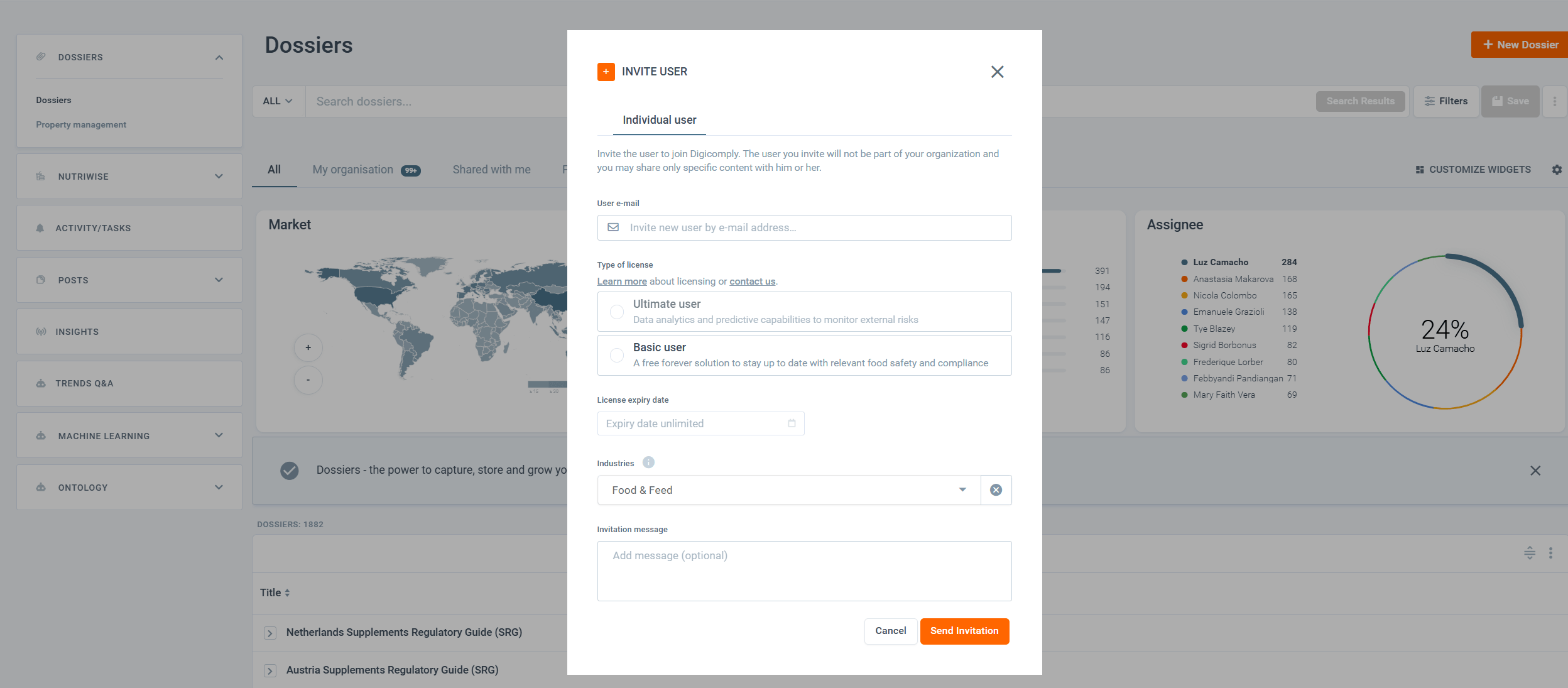The image size is (1568, 688).
Task: Click the Filters sliders icon
Action: point(1429,101)
